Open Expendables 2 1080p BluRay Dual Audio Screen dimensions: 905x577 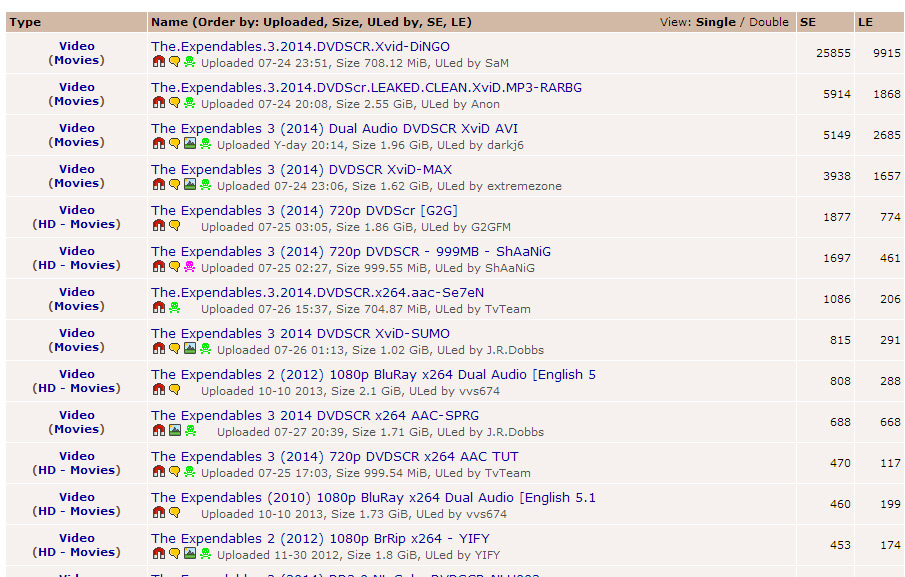[373, 374]
